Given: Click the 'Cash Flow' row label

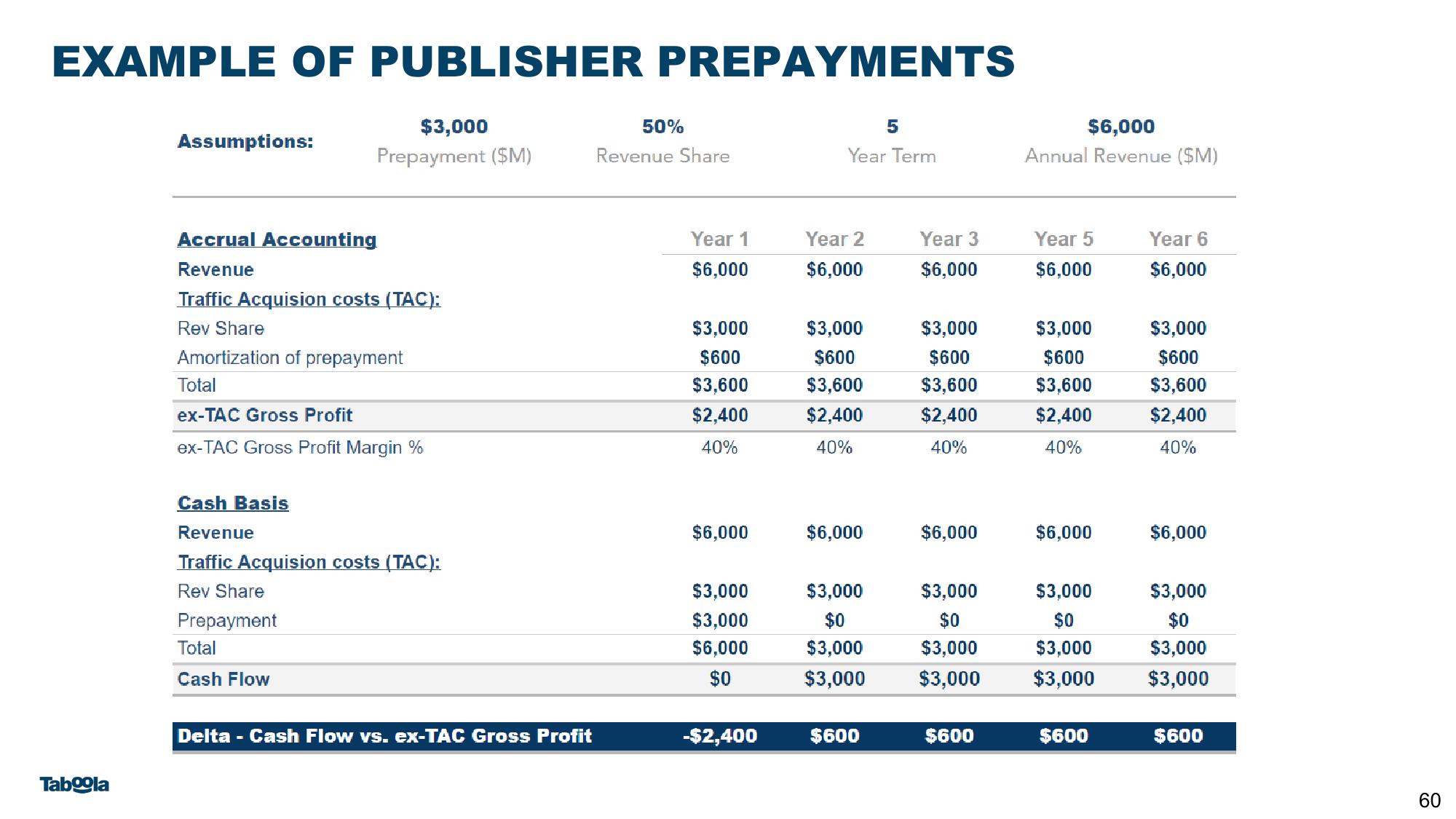Looking at the screenshot, I should pyautogui.click(x=223, y=679).
